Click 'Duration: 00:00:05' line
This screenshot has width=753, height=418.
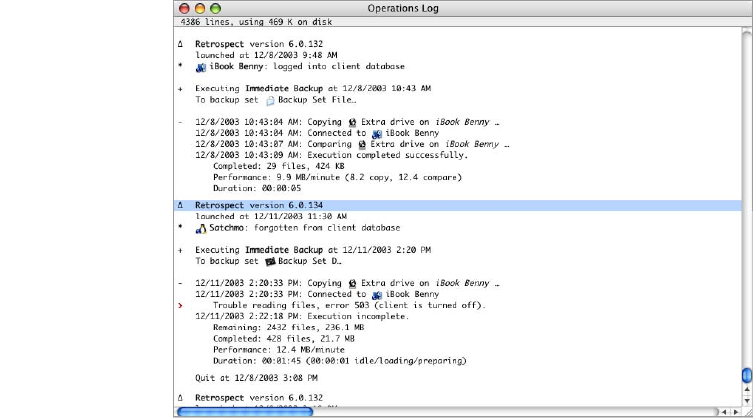coord(257,188)
